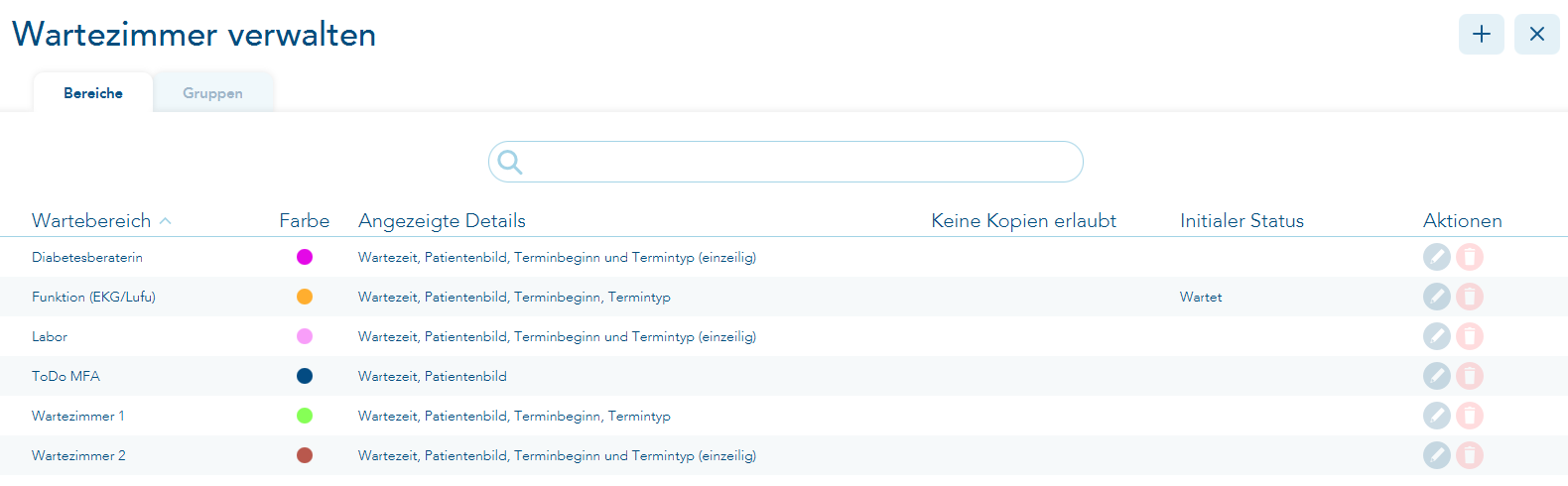
Task: Select the Labor row name
Action: (x=50, y=336)
